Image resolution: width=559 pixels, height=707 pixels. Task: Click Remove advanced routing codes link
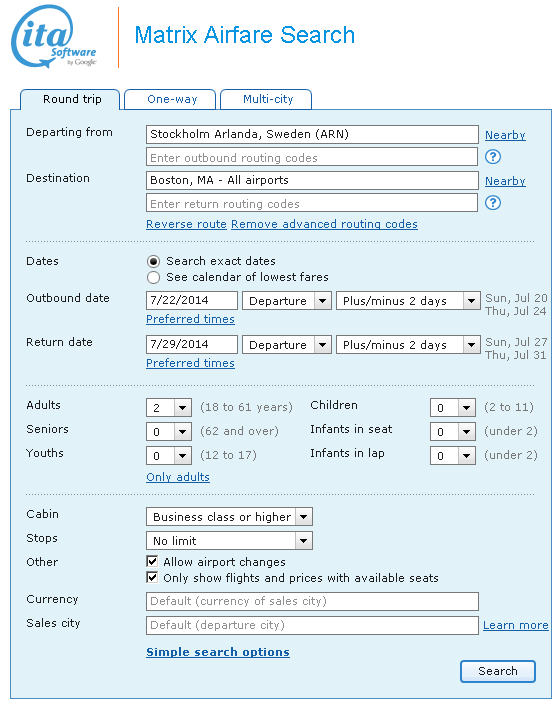[x=325, y=224]
